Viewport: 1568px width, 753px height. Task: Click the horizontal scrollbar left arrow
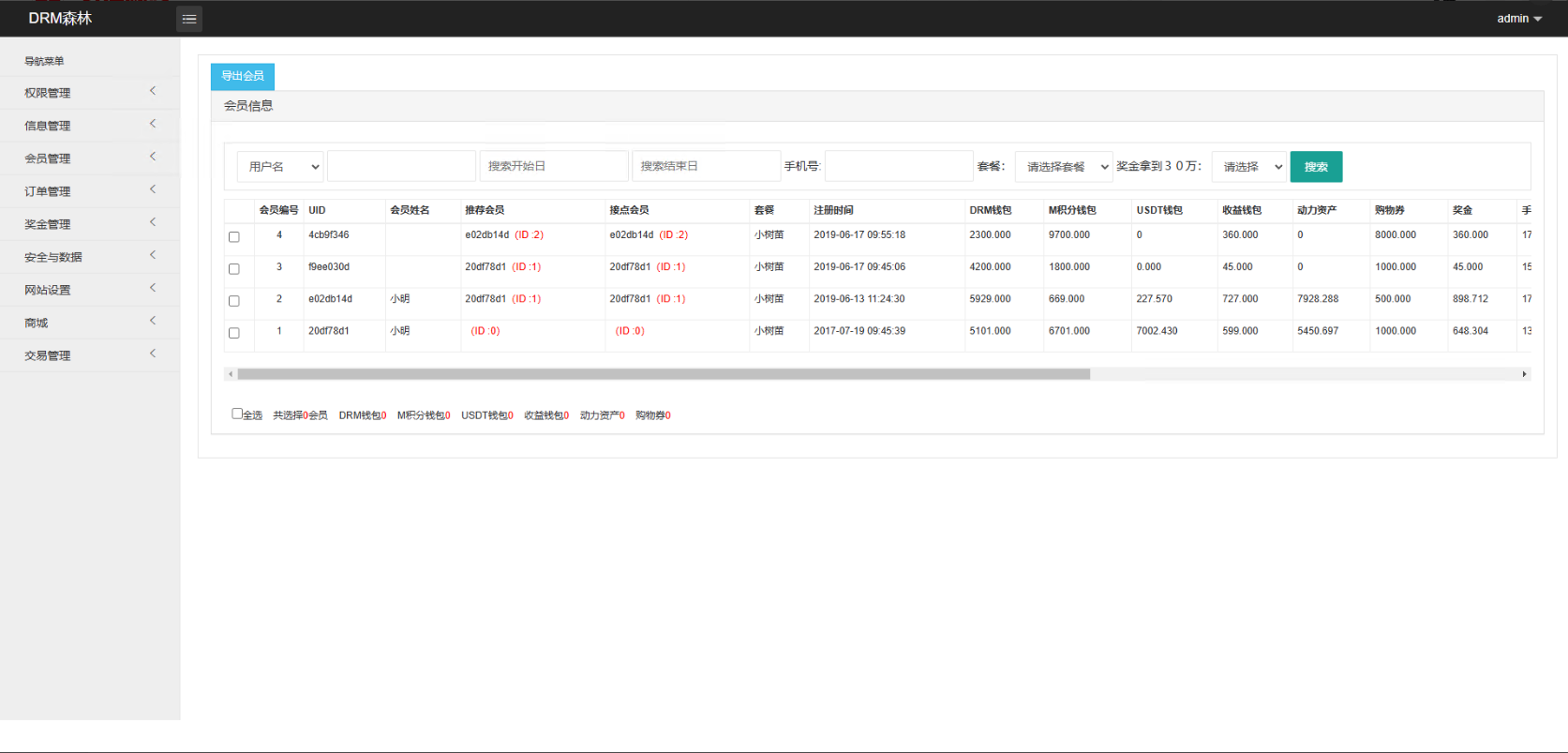[x=231, y=374]
